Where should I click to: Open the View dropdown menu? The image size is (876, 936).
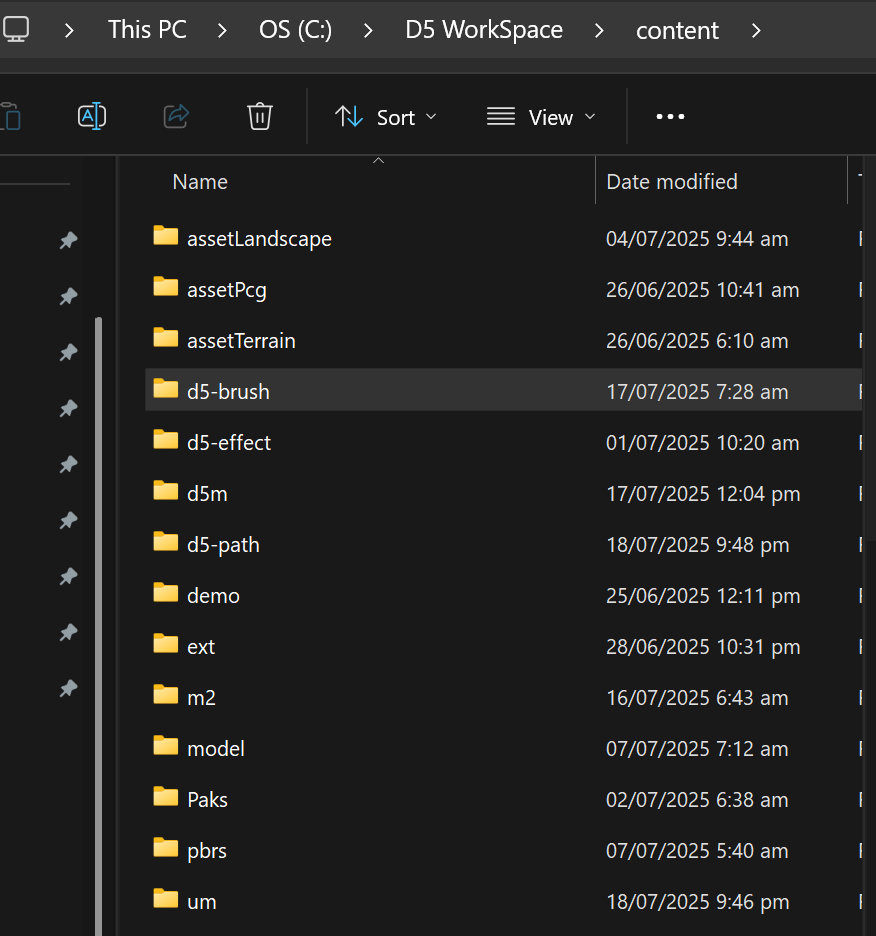[541, 117]
